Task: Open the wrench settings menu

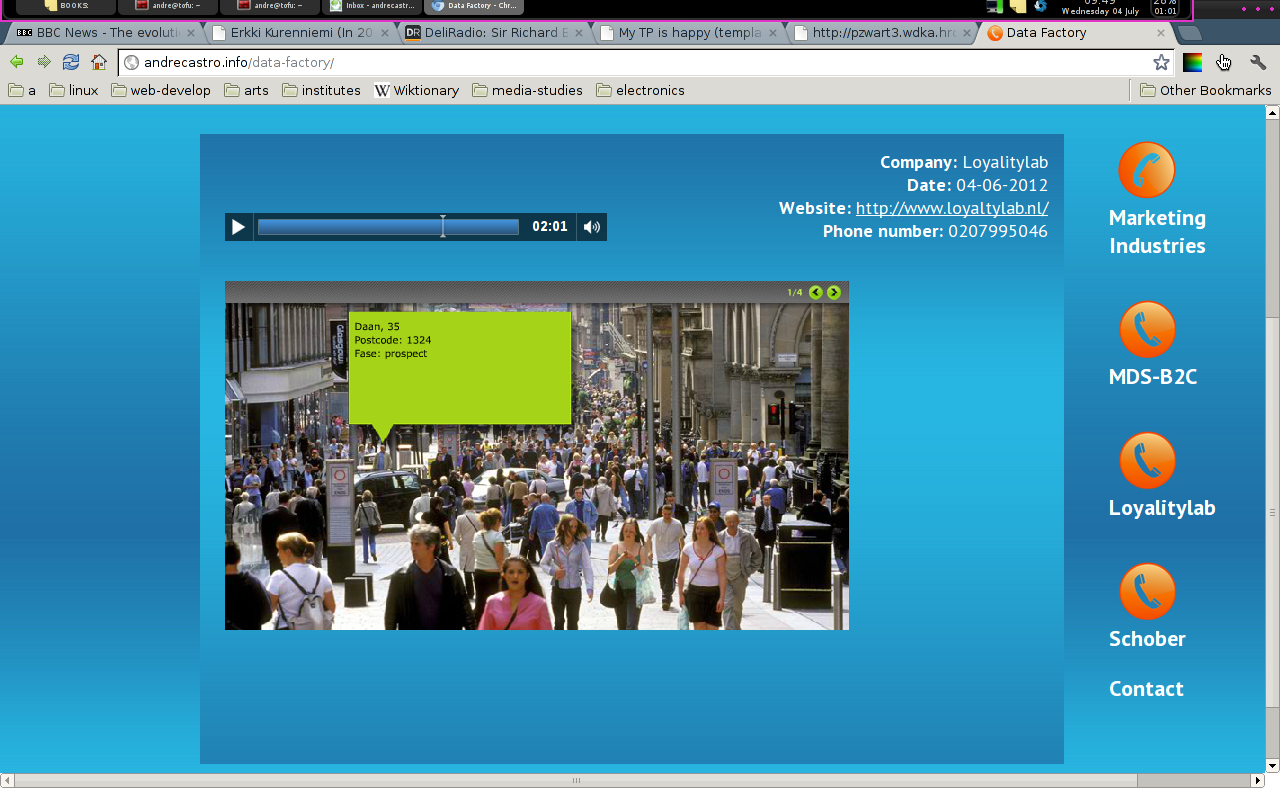Action: click(x=1258, y=62)
